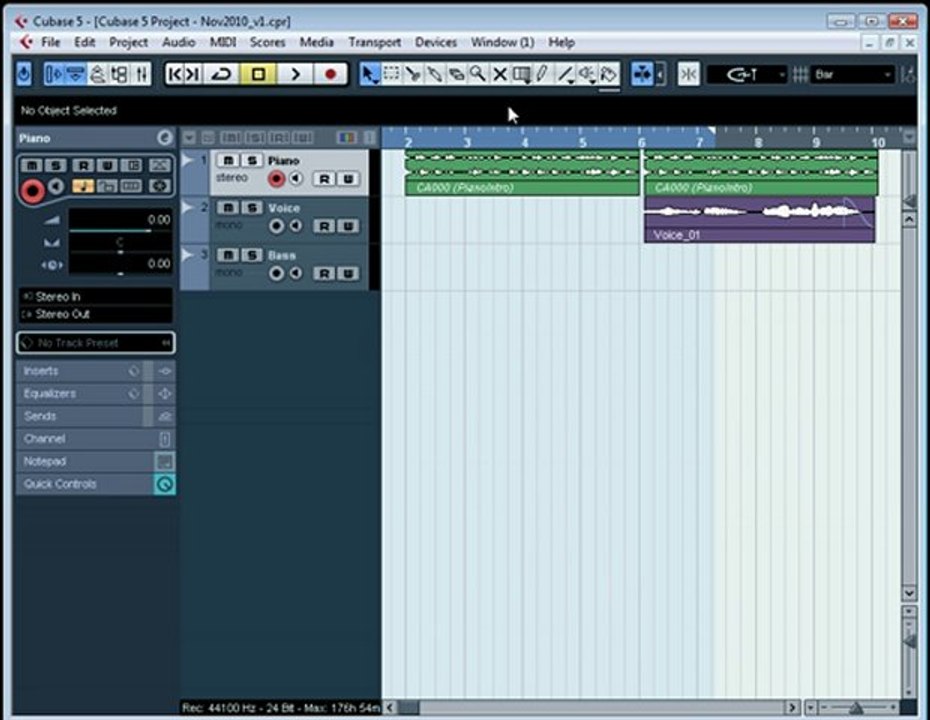Open the Mixer icon in toolbar
This screenshot has width=930, height=720.
(141, 74)
